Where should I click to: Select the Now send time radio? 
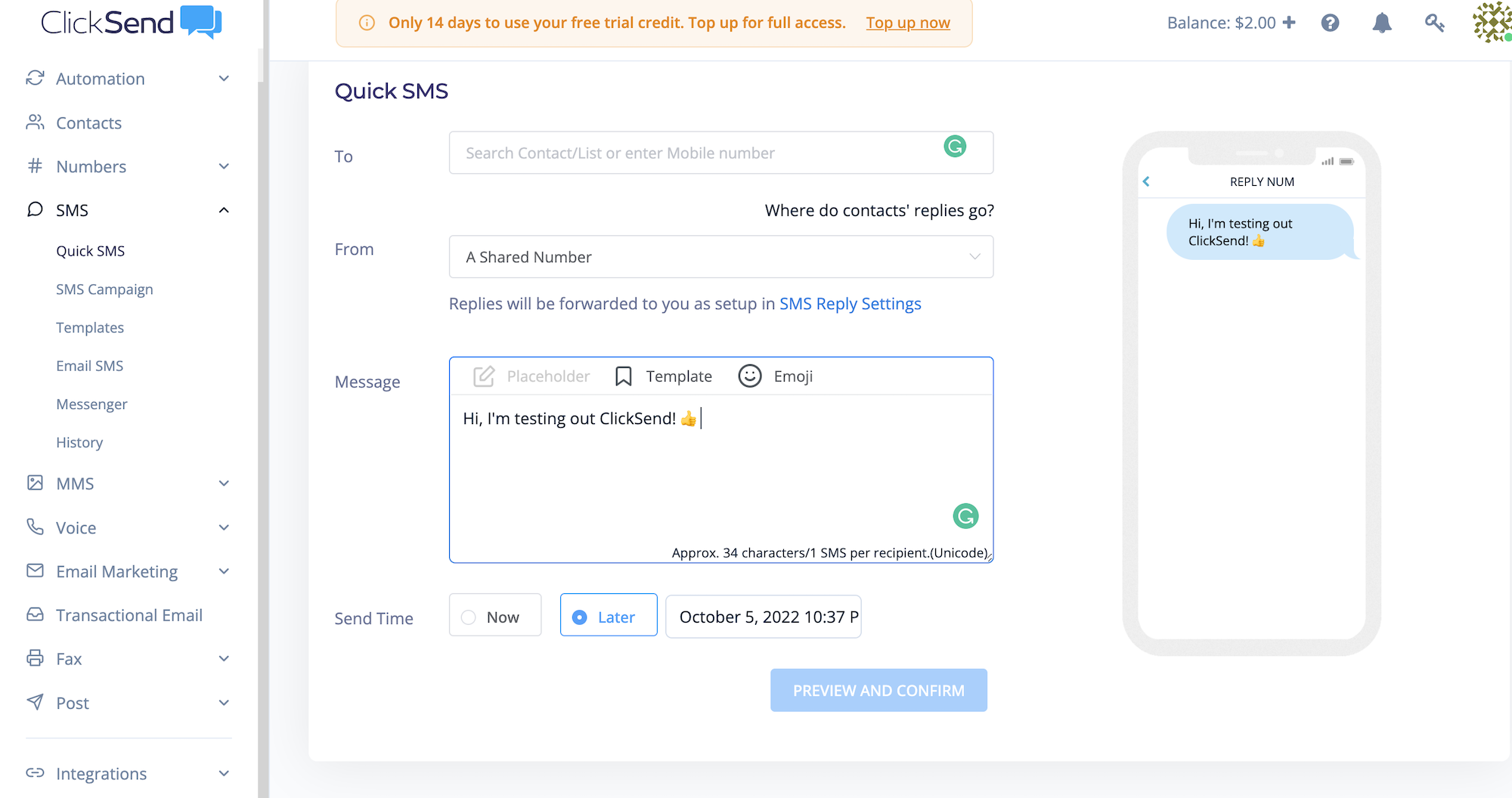pos(469,617)
